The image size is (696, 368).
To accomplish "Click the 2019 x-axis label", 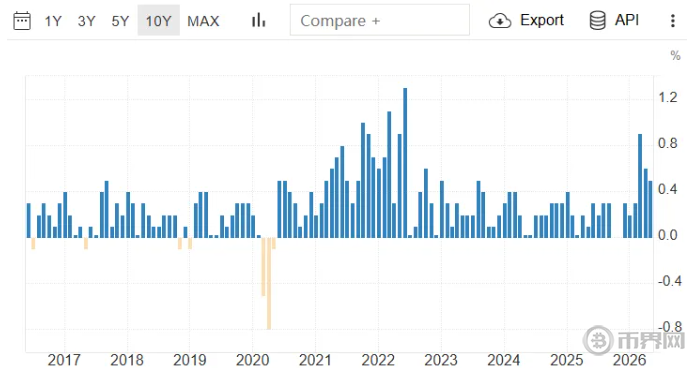I will [190, 360].
